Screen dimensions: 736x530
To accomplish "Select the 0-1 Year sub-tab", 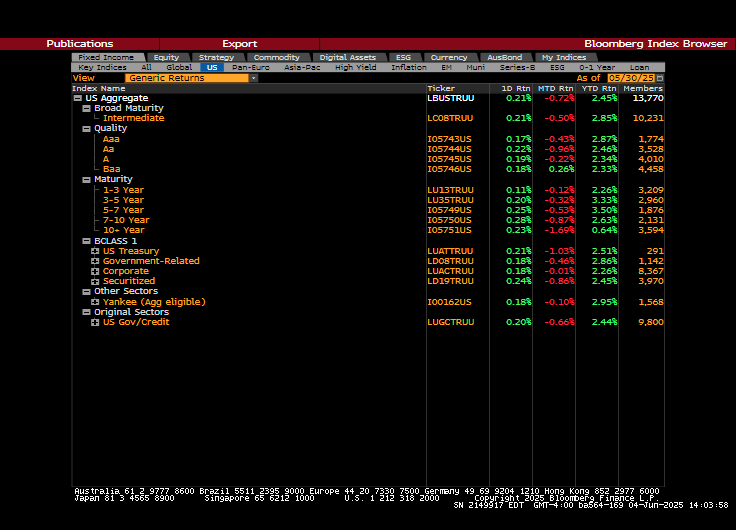I will pyautogui.click(x=597, y=68).
